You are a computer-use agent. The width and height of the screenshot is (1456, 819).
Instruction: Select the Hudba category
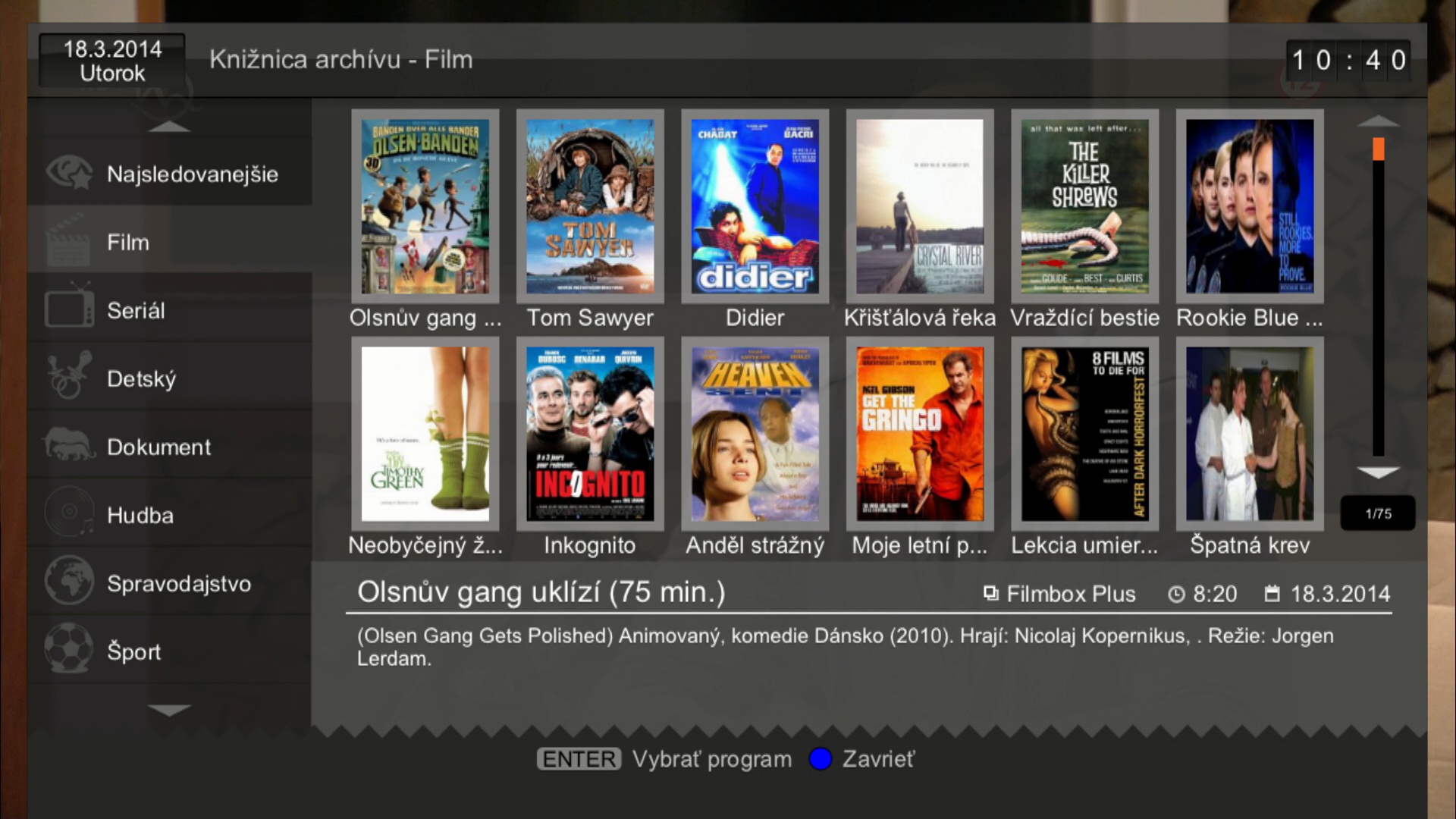point(170,515)
